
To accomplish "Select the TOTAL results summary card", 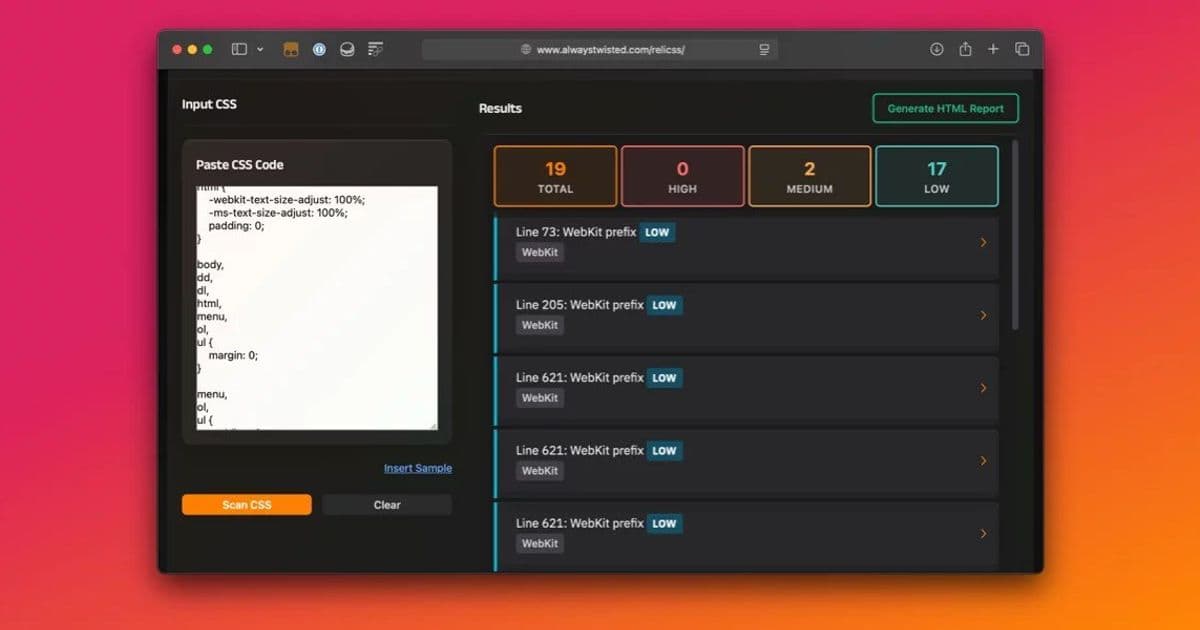I will (555, 176).
